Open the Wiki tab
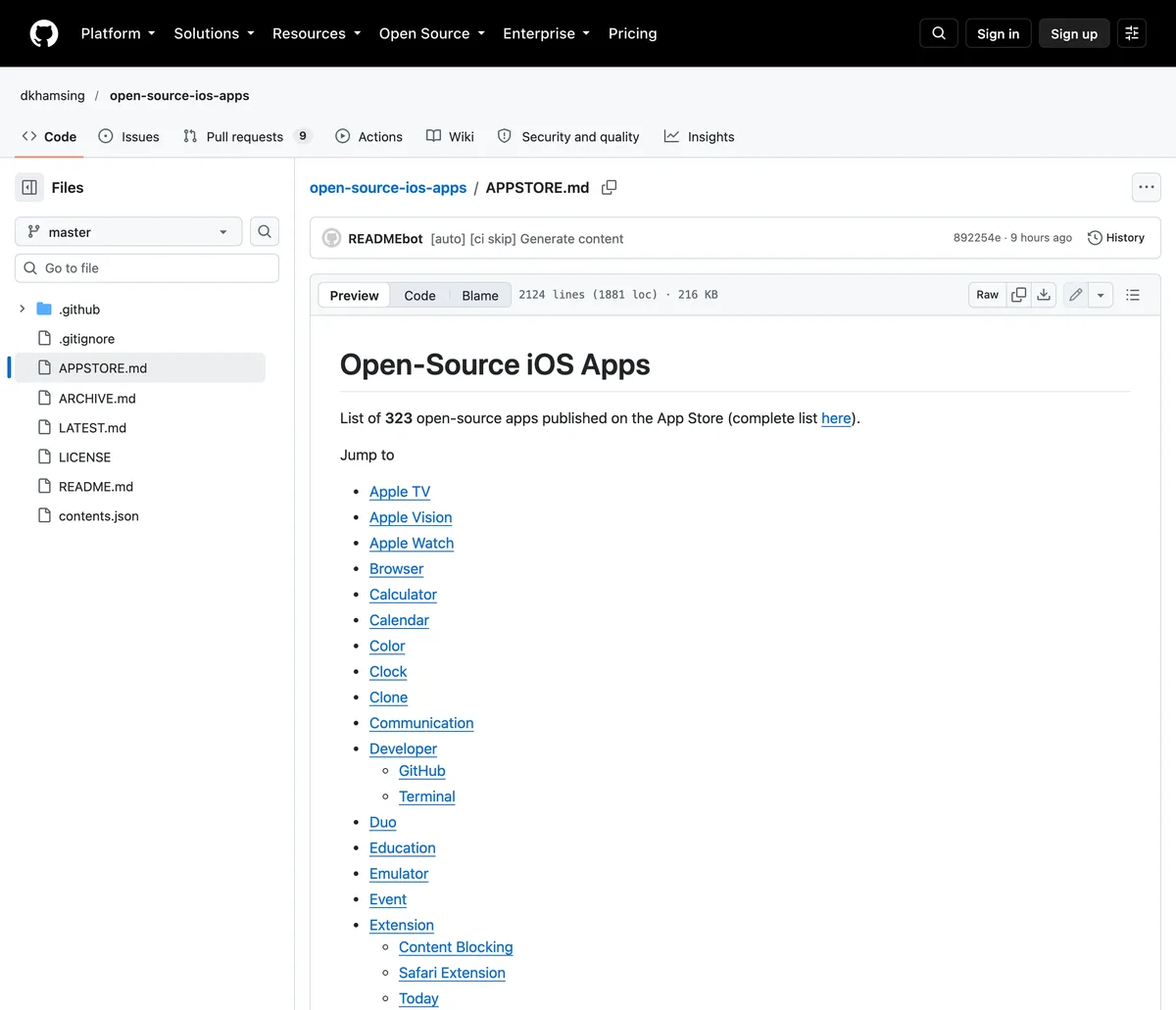Screen dimensions: 1176x1010 [450, 137]
